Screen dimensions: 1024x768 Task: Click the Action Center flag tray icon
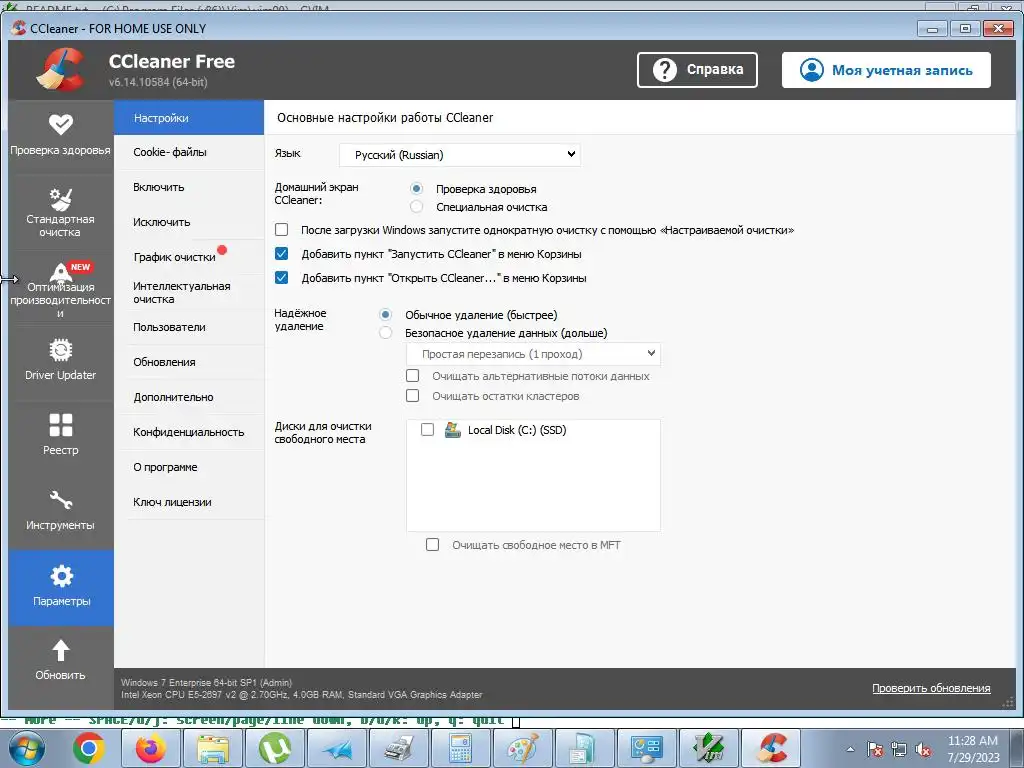point(875,749)
